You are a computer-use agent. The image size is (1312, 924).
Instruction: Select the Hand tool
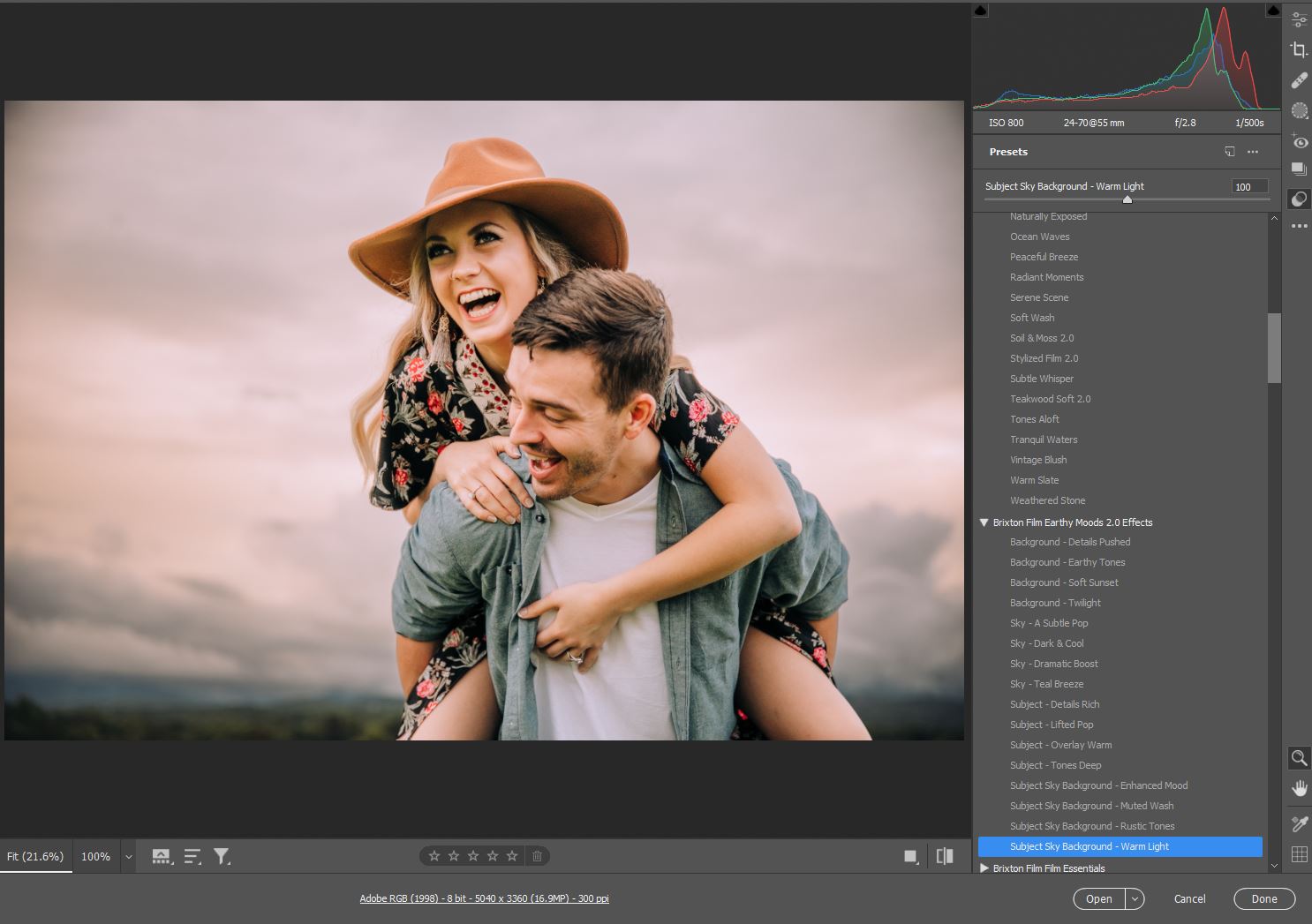(1299, 787)
